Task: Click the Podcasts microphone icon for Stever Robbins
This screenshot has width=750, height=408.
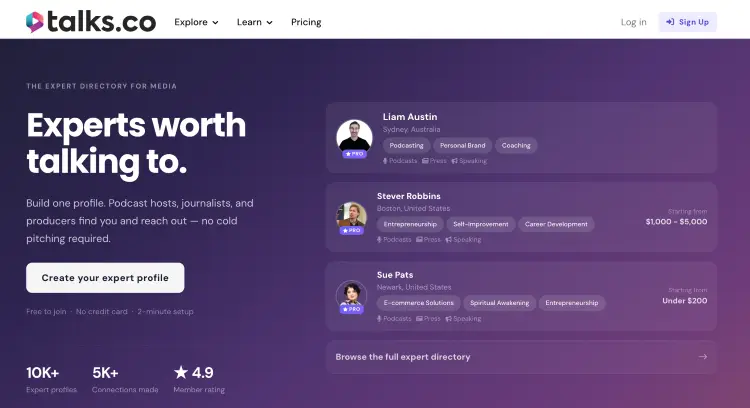Action: click(379, 240)
